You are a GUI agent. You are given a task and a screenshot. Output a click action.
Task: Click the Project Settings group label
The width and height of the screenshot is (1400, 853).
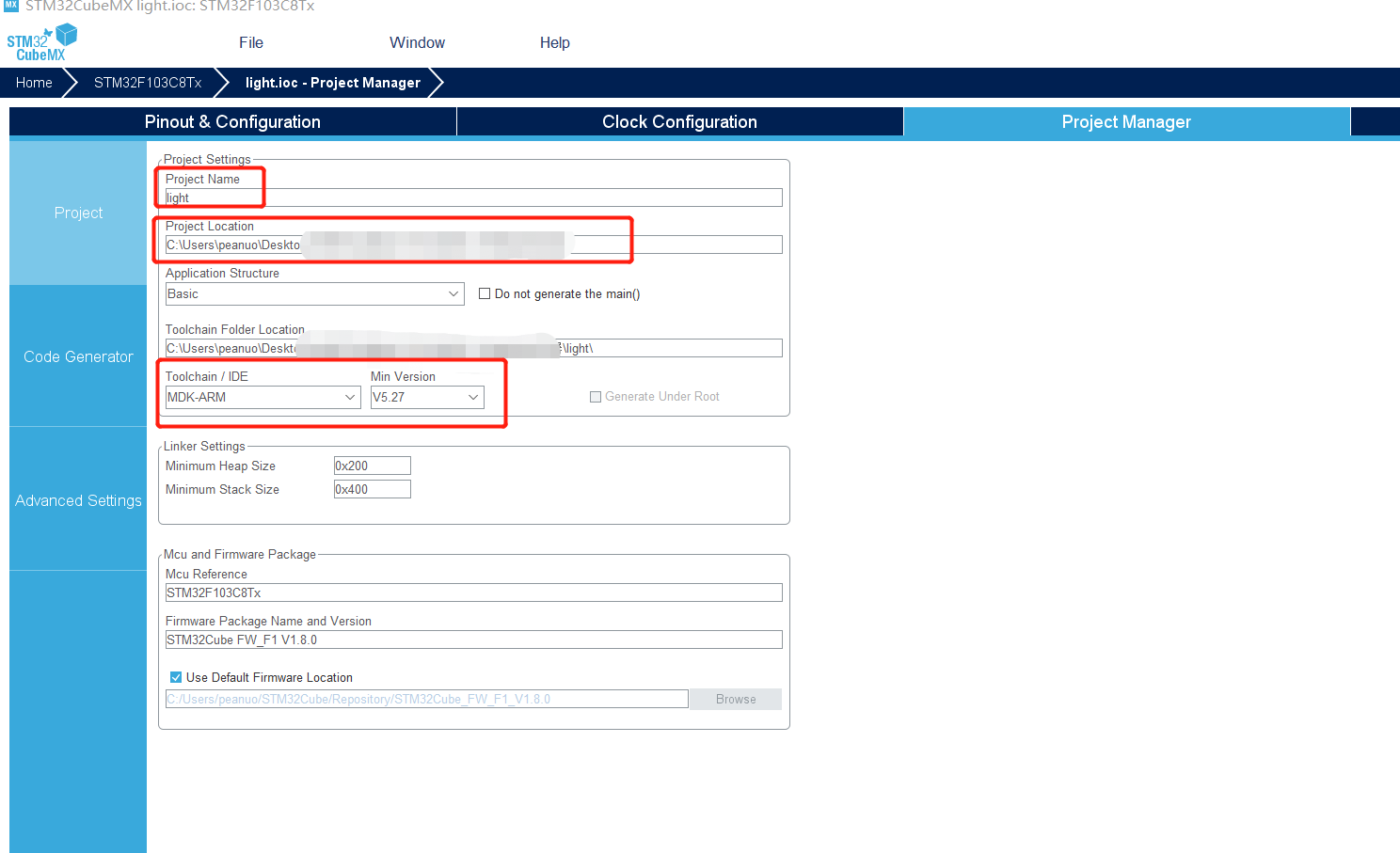(x=207, y=159)
